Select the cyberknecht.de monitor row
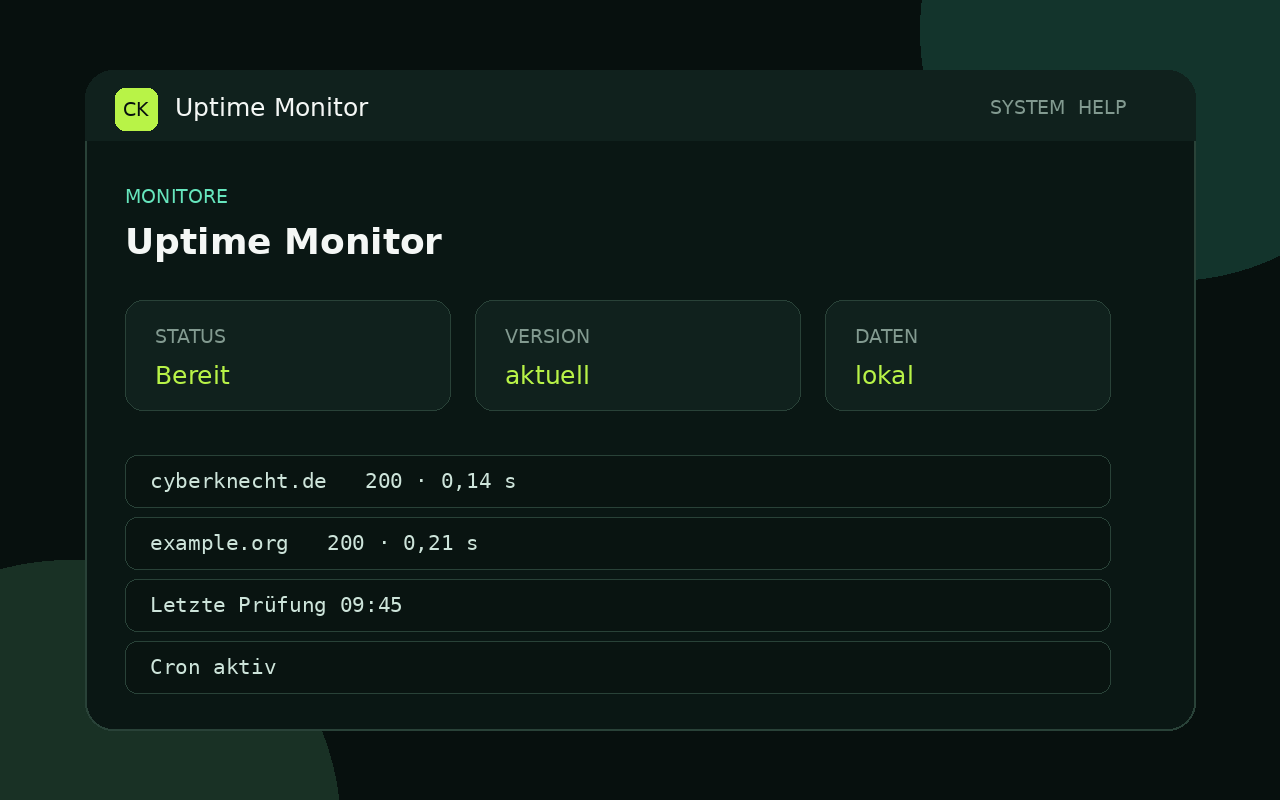1280x800 pixels. click(x=618, y=481)
